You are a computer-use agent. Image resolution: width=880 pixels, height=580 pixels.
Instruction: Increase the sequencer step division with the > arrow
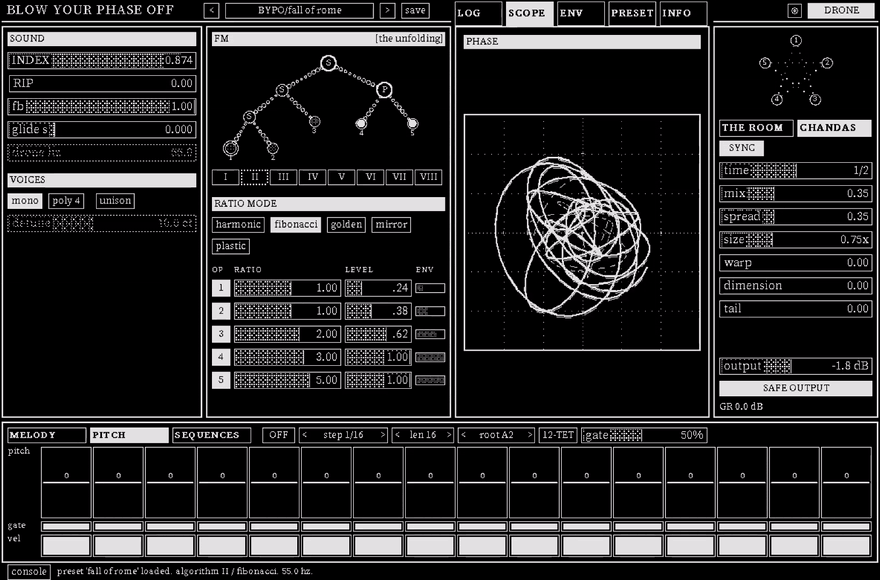(383, 435)
